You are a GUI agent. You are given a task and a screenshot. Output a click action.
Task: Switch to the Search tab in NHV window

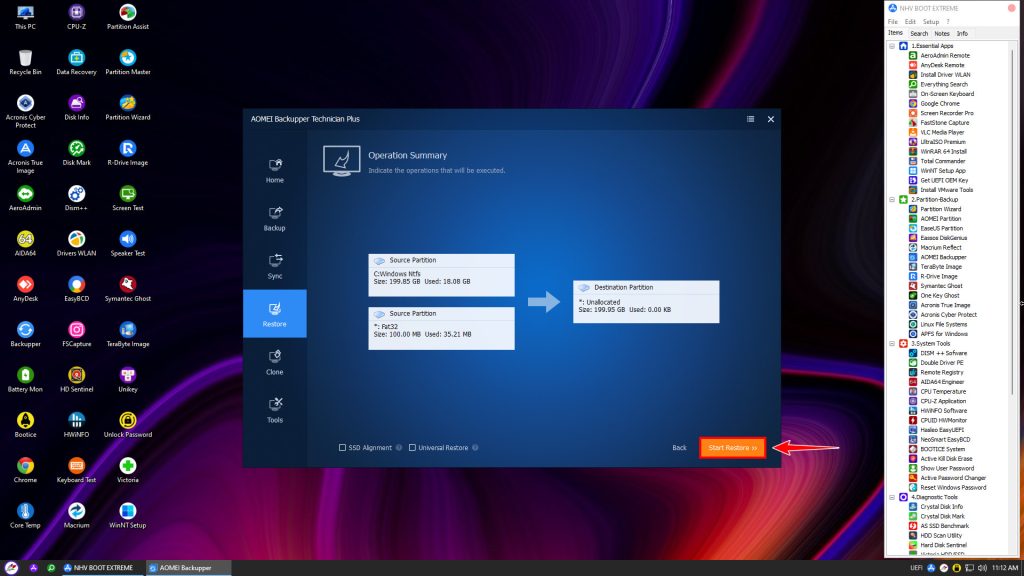pyautogui.click(x=919, y=33)
